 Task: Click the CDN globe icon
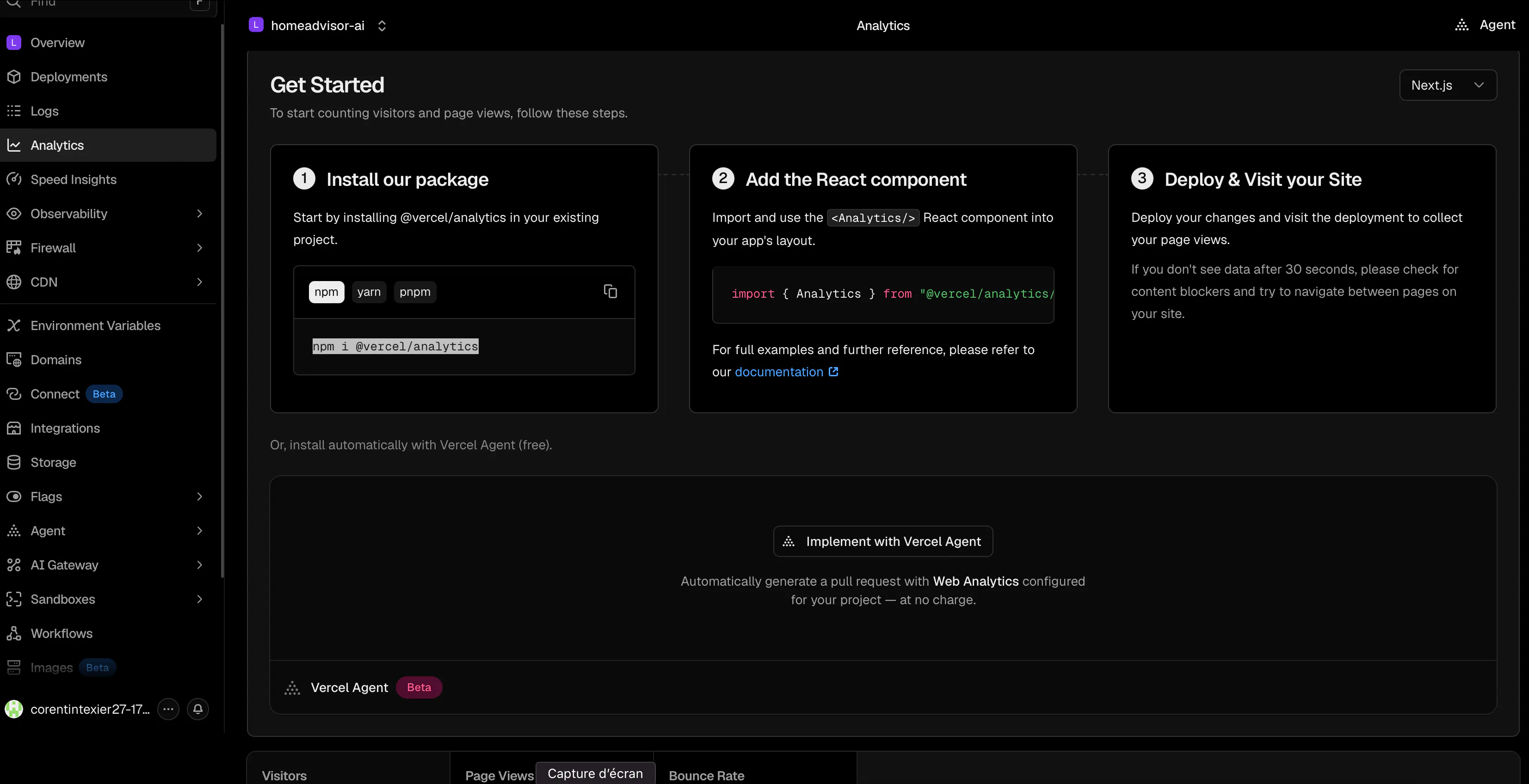coord(14,282)
